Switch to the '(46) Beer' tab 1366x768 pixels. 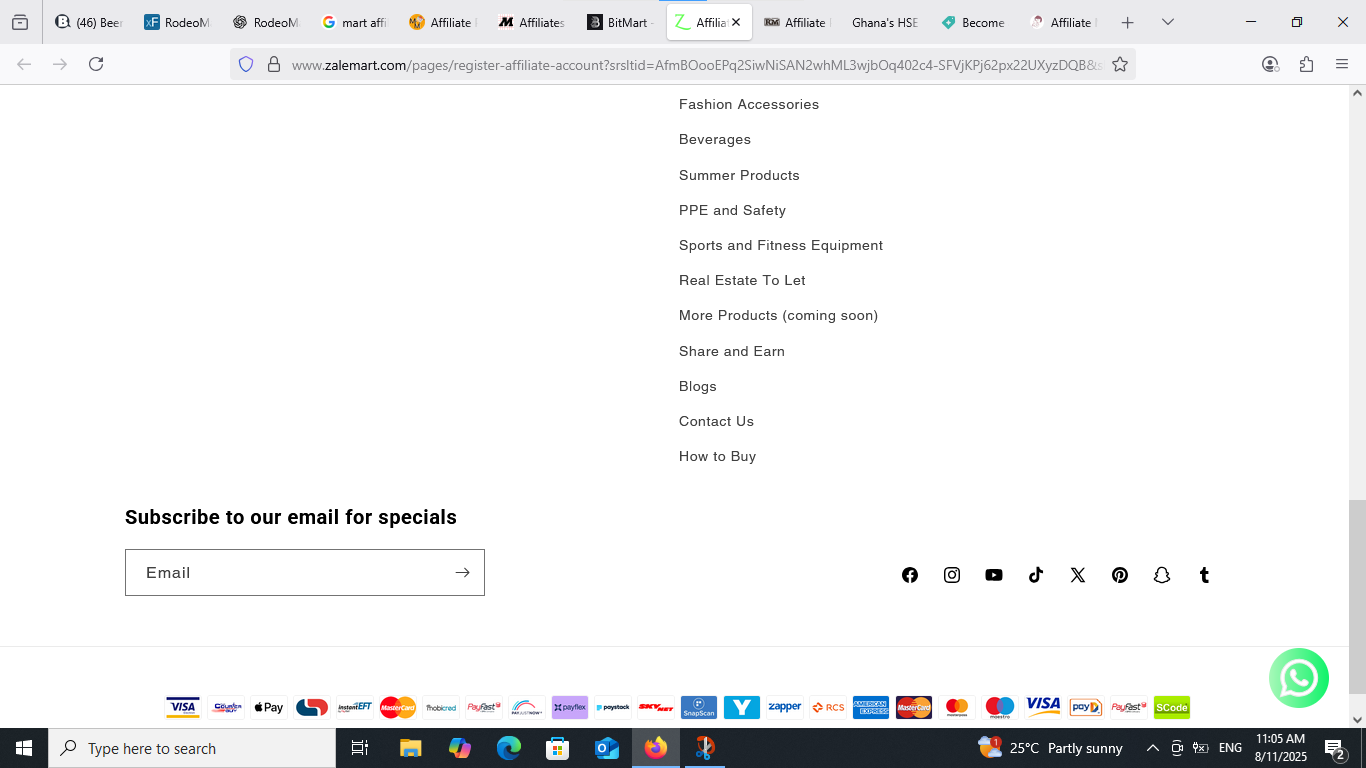click(88, 22)
